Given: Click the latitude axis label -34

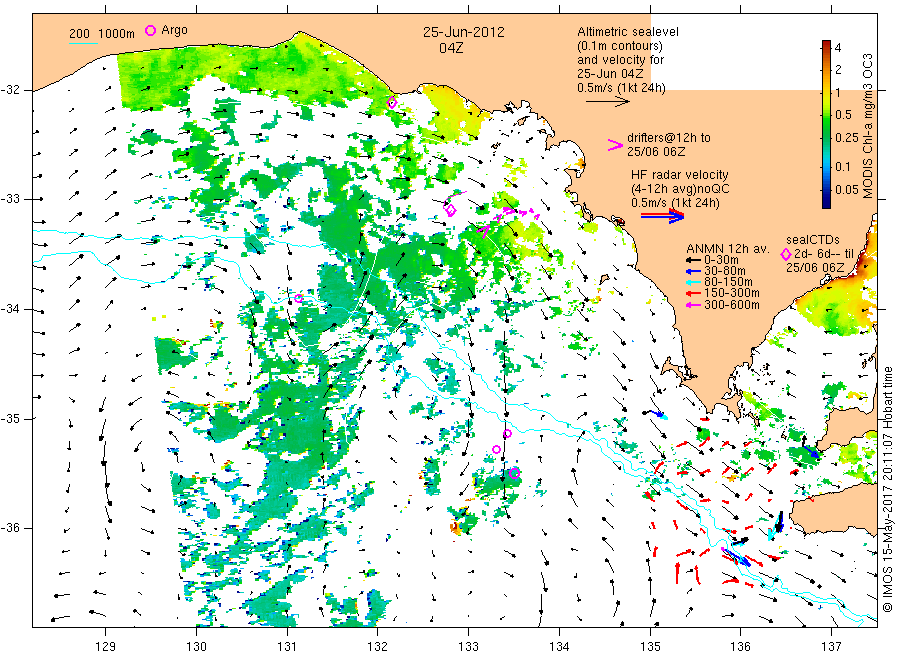Looking at the screenshot, I should pos(10,309).
